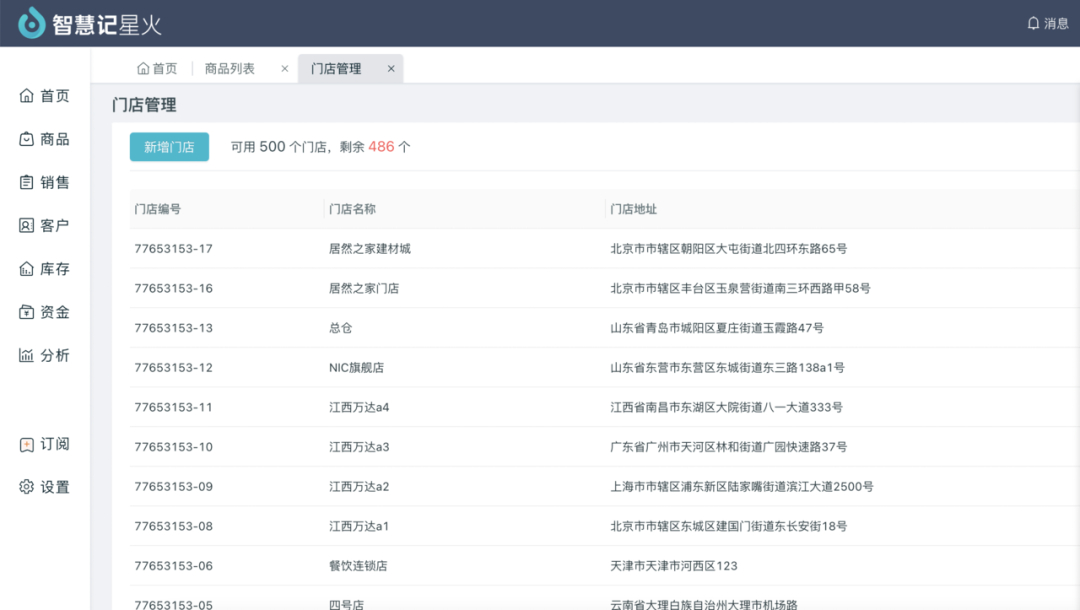Open the 订阅 subscription sidebar icon
Image resolution: width=1080 pixels, height=610 pixels.
pyautogui.click(x=27, y=444)
